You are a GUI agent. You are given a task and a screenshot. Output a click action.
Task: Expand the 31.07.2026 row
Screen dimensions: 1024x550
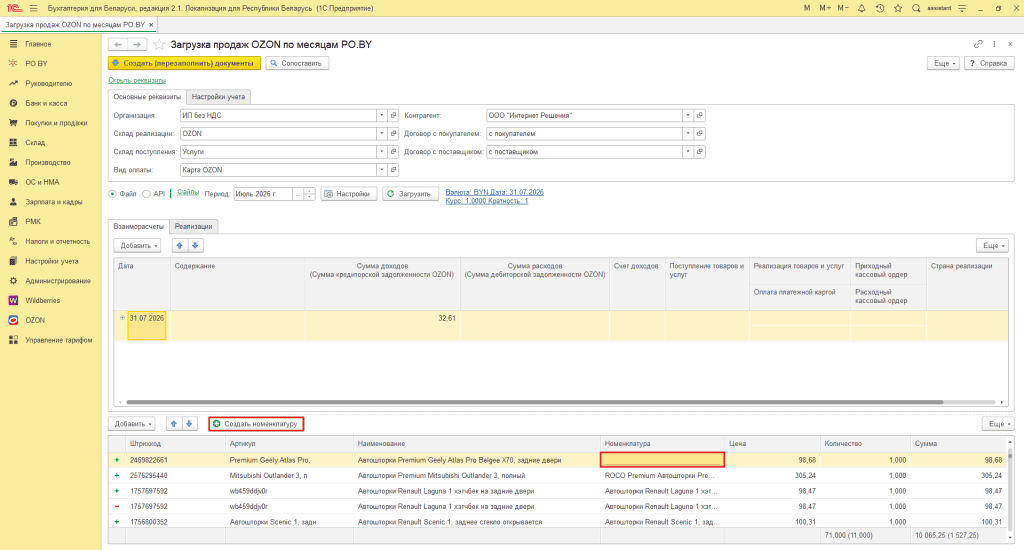(122, 318)
